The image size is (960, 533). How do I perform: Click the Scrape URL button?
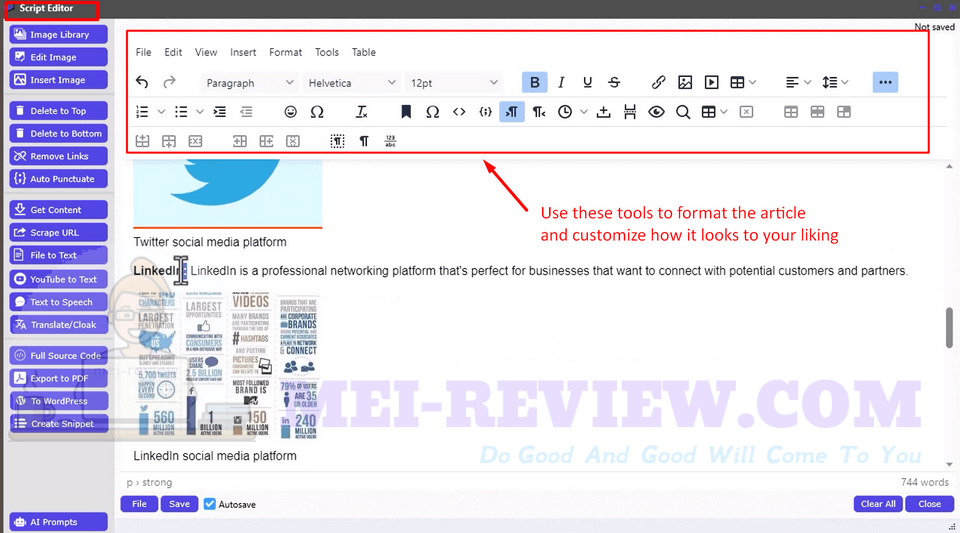click(x=59, y=233)
